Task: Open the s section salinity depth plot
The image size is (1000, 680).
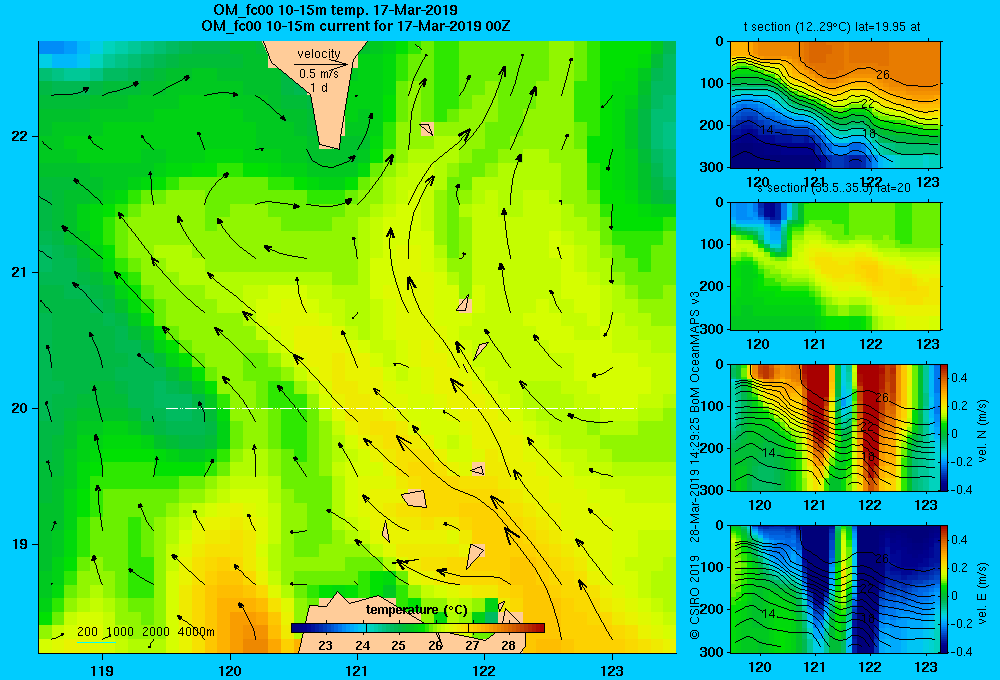Action: [x=835, y=266]
